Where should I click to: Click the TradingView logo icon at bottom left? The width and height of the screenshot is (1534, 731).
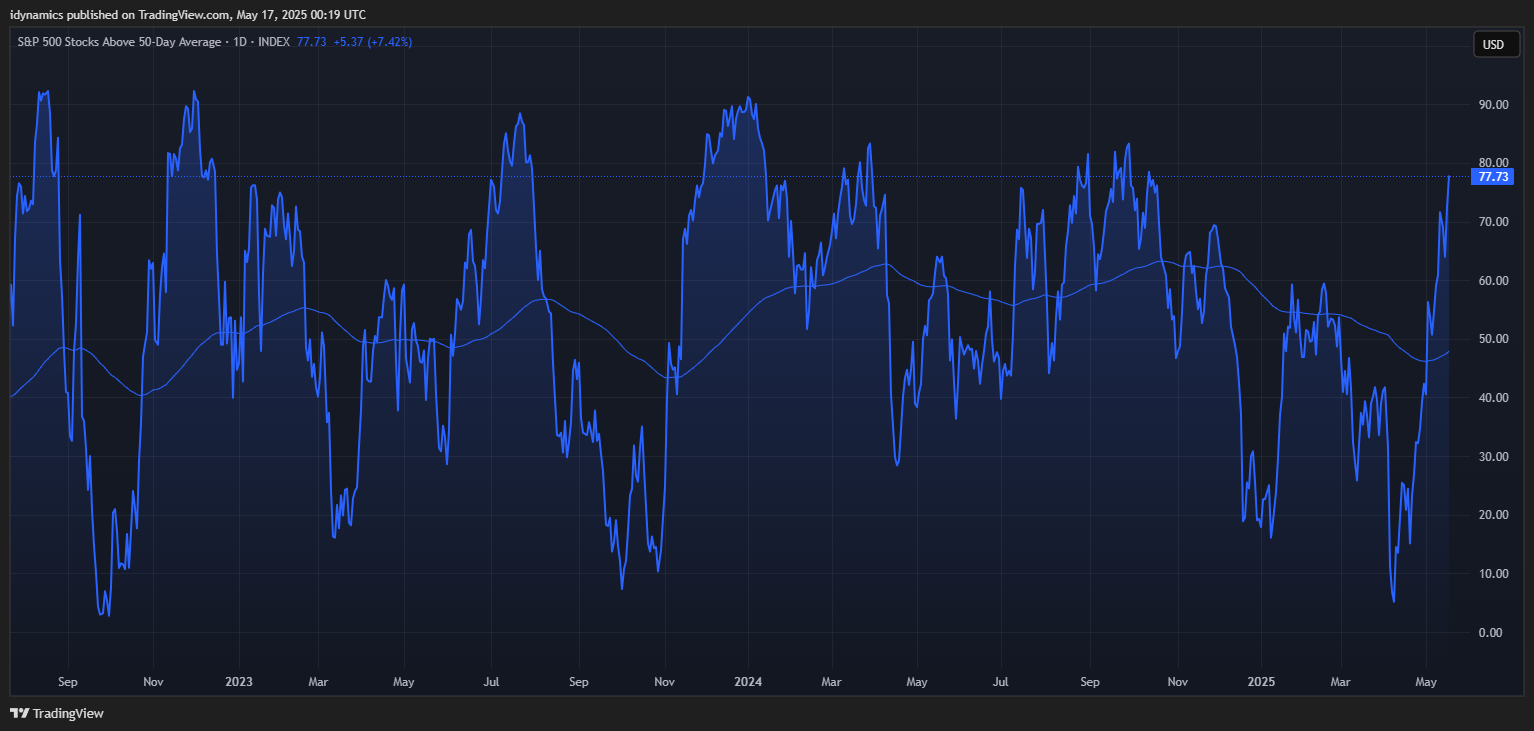(x=19, y=713)
